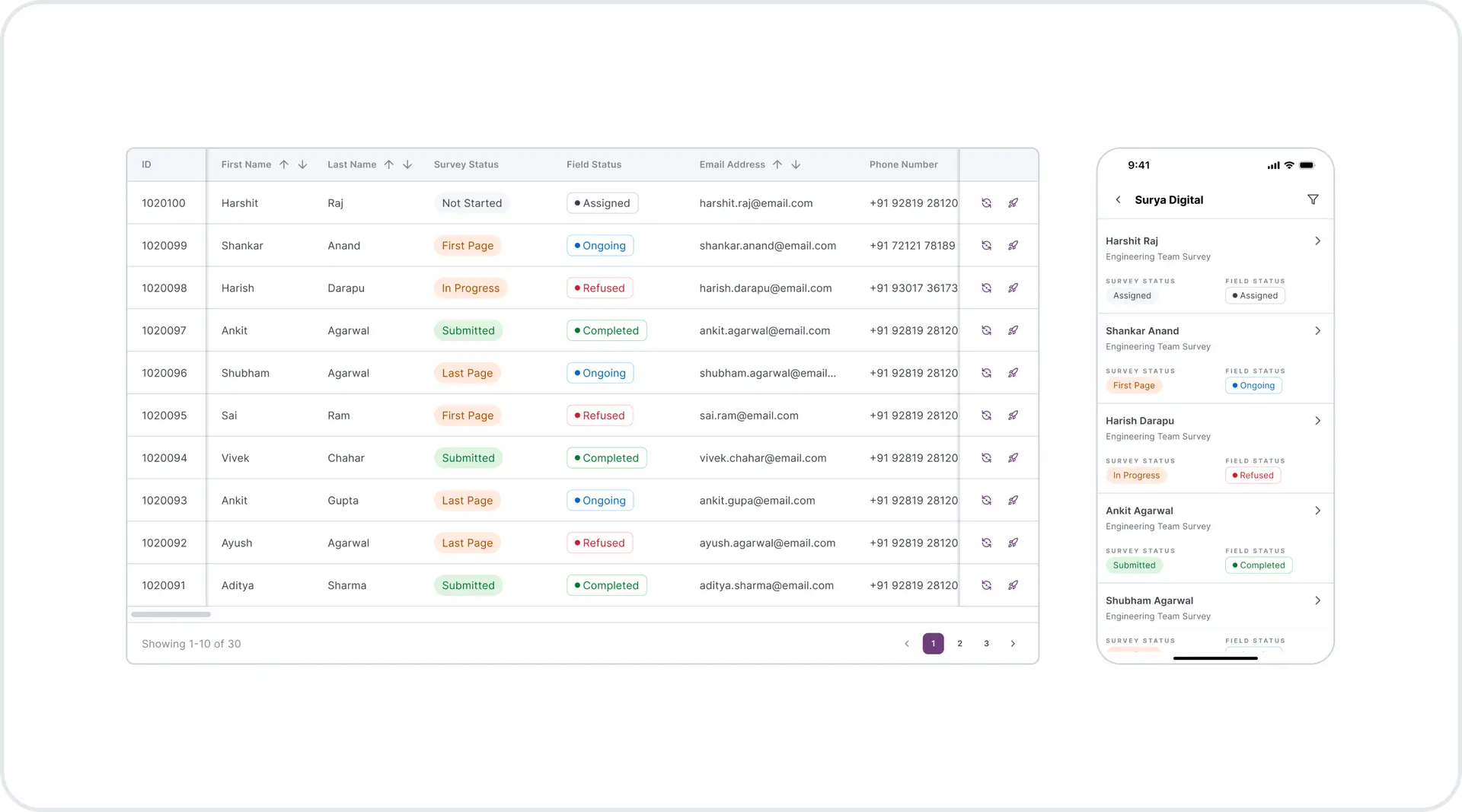Image resolution: width=1462 pixels, height=812 pixels.
Task: Select current page 1 button
Action: pos(933,644)
